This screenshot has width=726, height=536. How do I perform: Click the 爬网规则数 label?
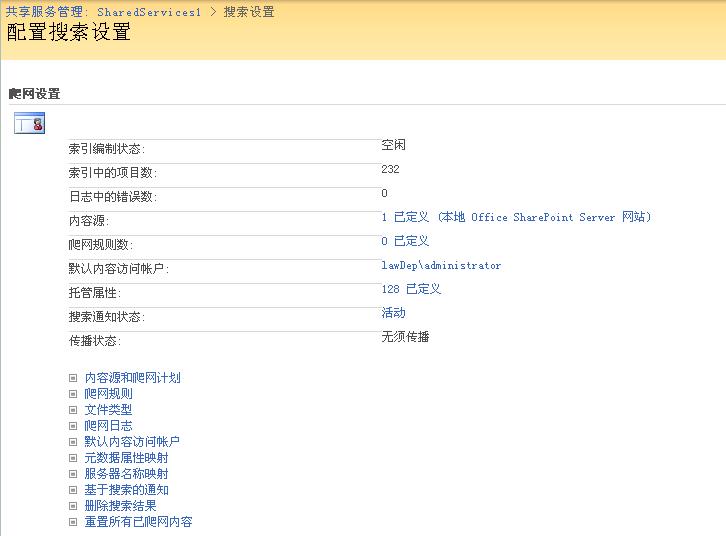(101, 245)
